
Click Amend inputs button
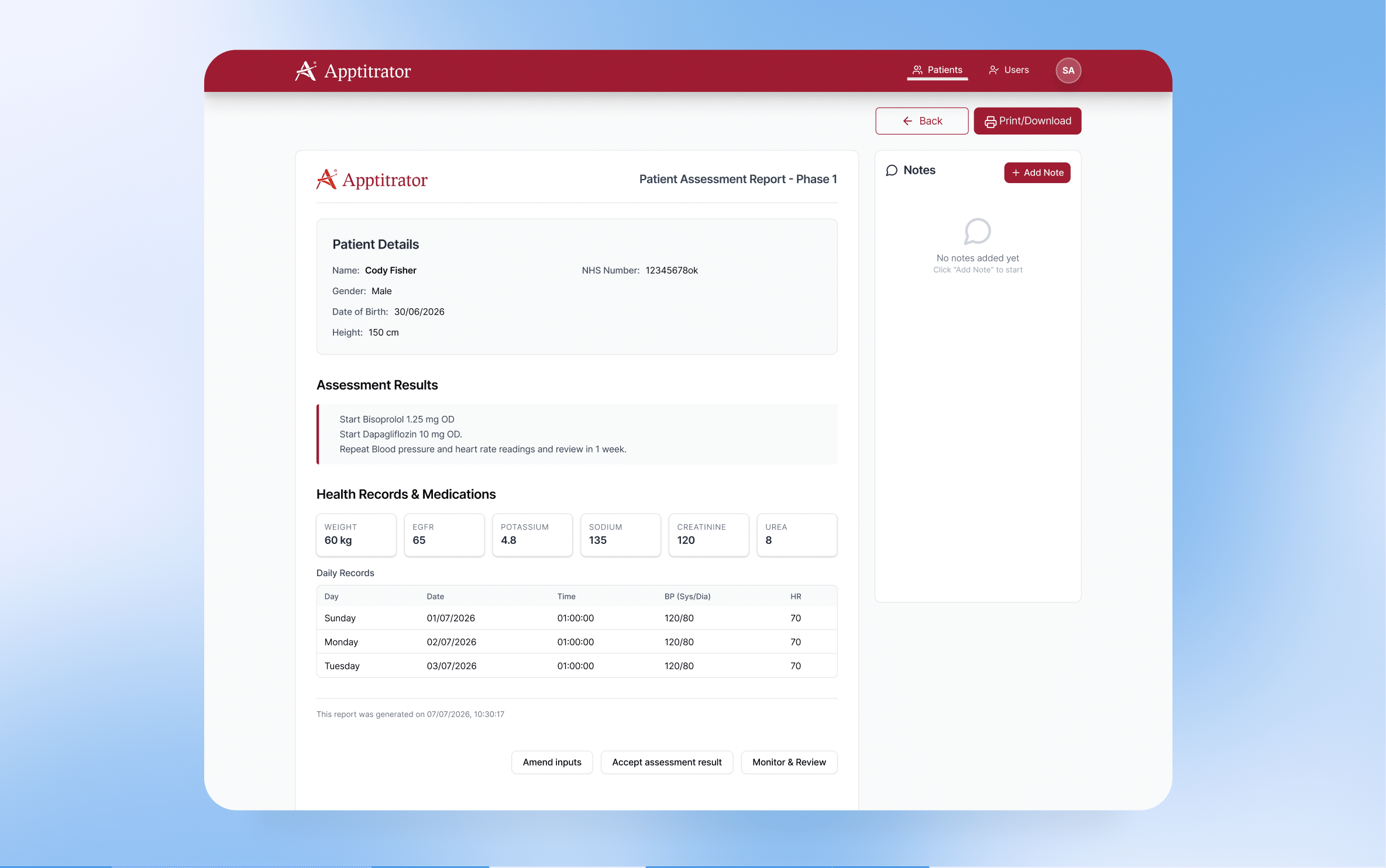[x=552, y=762]
